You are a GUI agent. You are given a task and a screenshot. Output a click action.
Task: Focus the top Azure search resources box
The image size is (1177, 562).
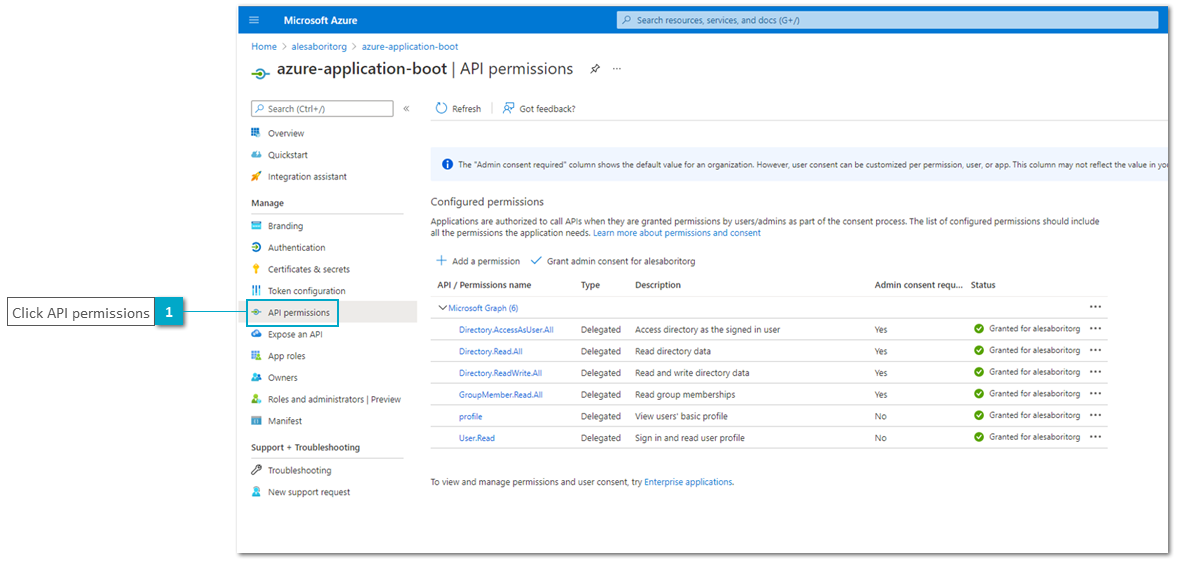887,20
